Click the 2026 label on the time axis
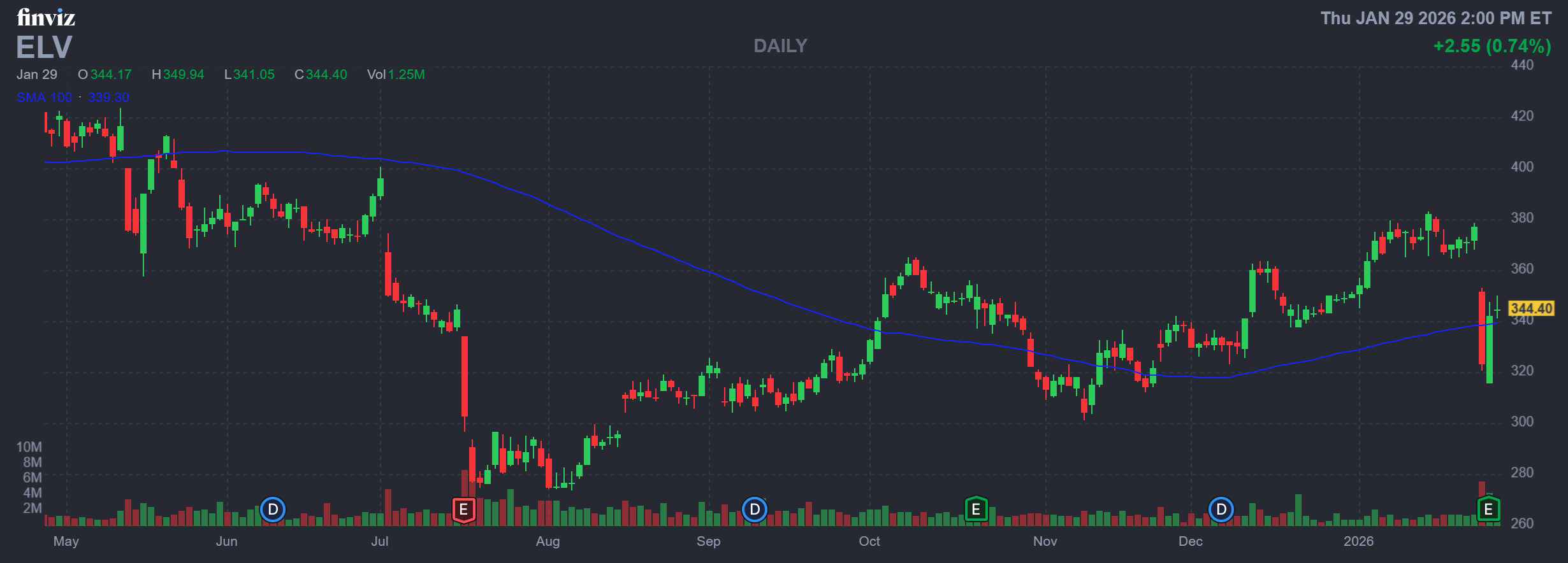This screenshot has width=1568, height=563. [x=1358, y=541]
